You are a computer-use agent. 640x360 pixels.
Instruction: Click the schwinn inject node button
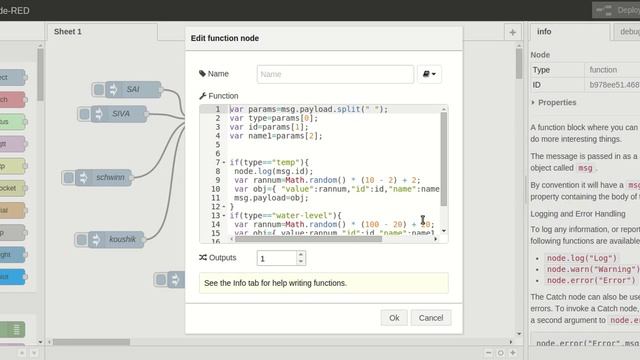69,178
